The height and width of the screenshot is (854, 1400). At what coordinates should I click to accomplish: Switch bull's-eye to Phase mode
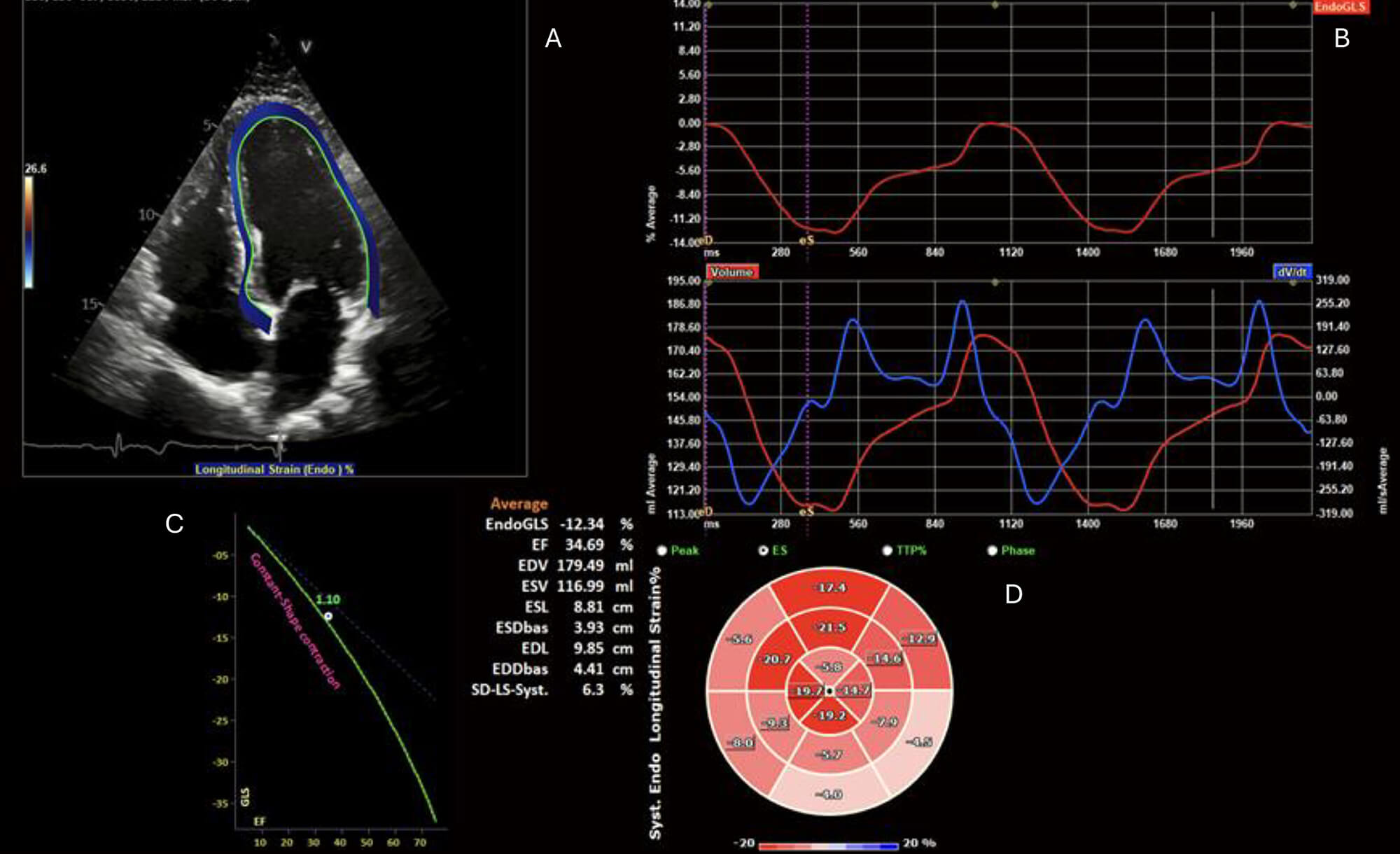[992, 551]
